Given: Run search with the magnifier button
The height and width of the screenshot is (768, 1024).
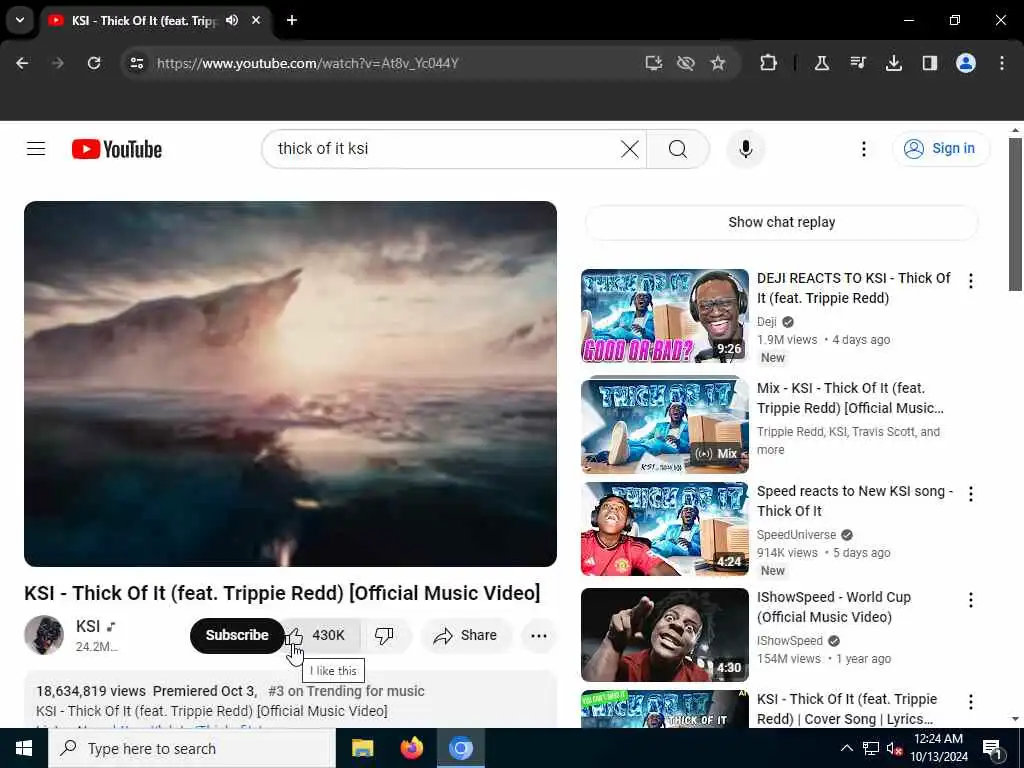Looking at the screenshot, I should (x=678, y=149).
